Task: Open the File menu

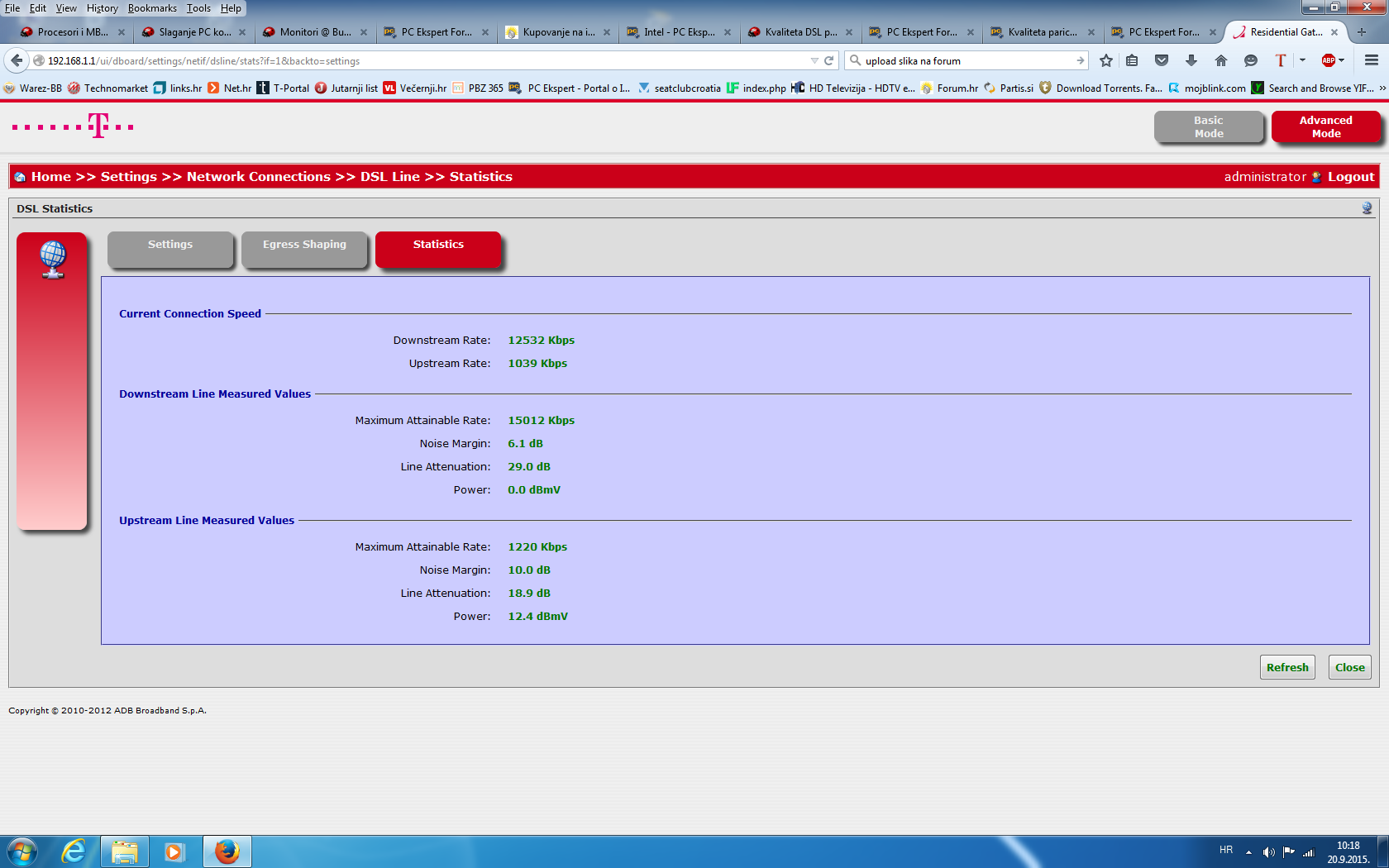Action: coord(12,8)
